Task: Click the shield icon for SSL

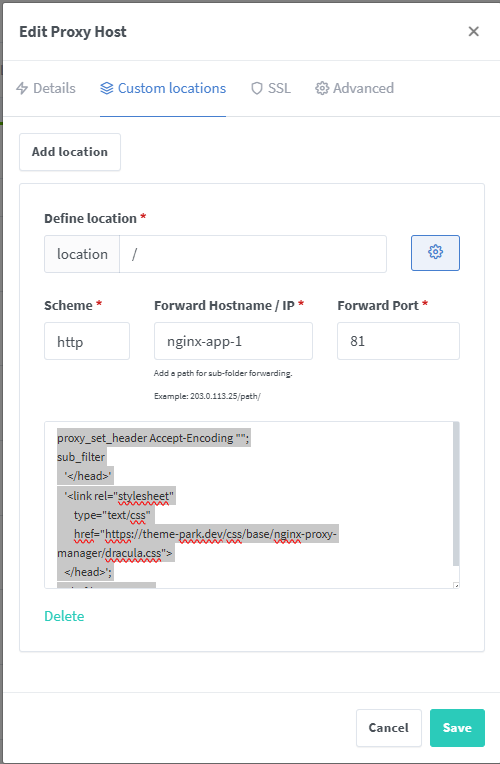Action: (x=256, y=88)
